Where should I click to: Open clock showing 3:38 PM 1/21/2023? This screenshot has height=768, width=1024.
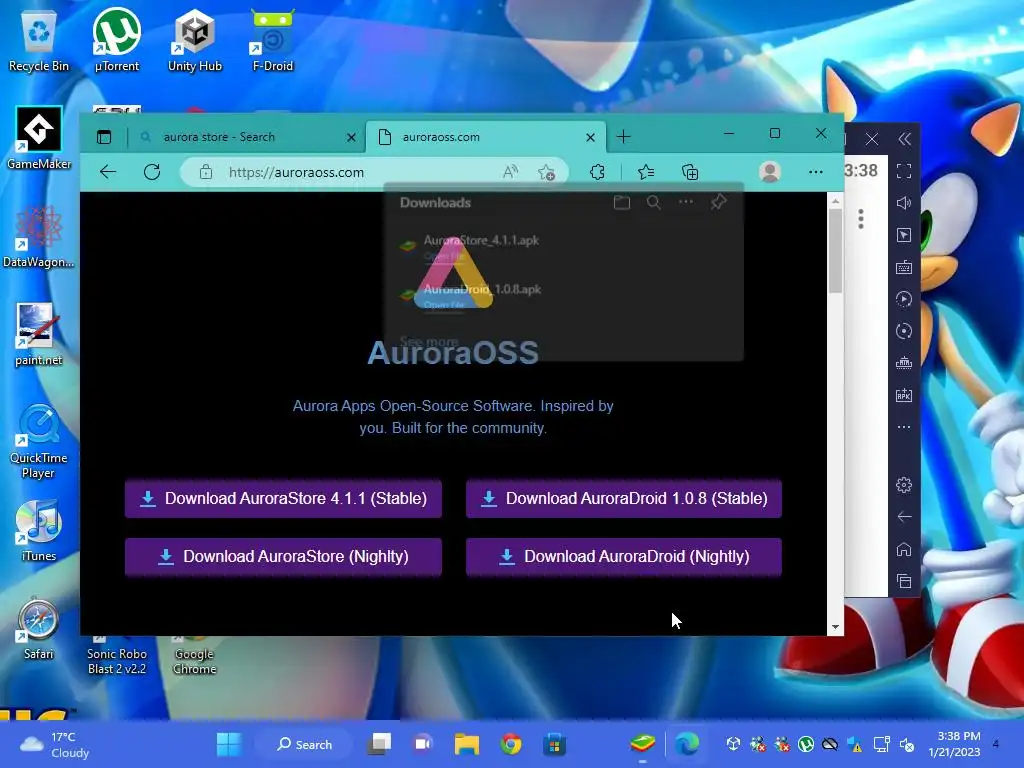point(954,744)
